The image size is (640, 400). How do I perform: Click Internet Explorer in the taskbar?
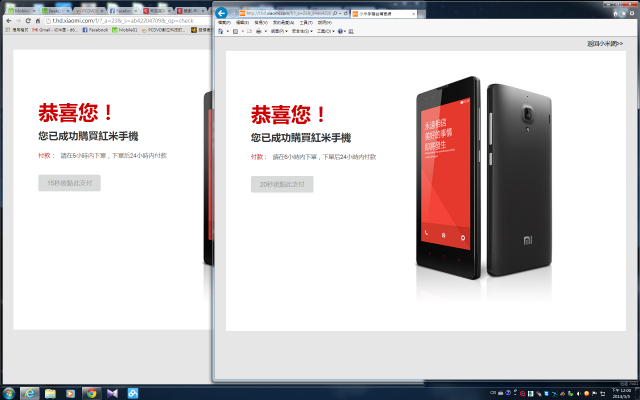tap(29, 393)
